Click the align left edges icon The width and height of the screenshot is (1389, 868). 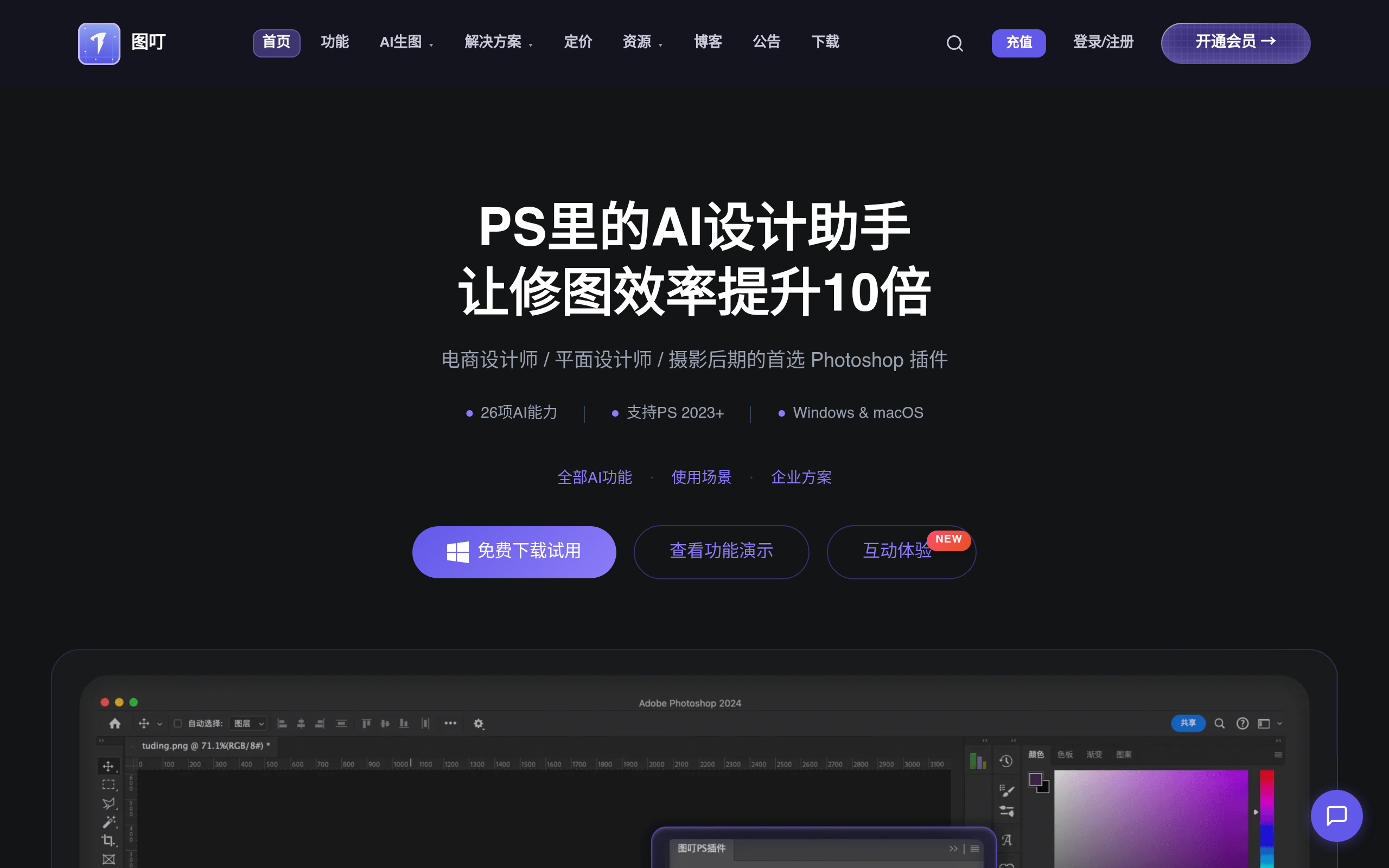pyautogui.click(x=282, y=723)
